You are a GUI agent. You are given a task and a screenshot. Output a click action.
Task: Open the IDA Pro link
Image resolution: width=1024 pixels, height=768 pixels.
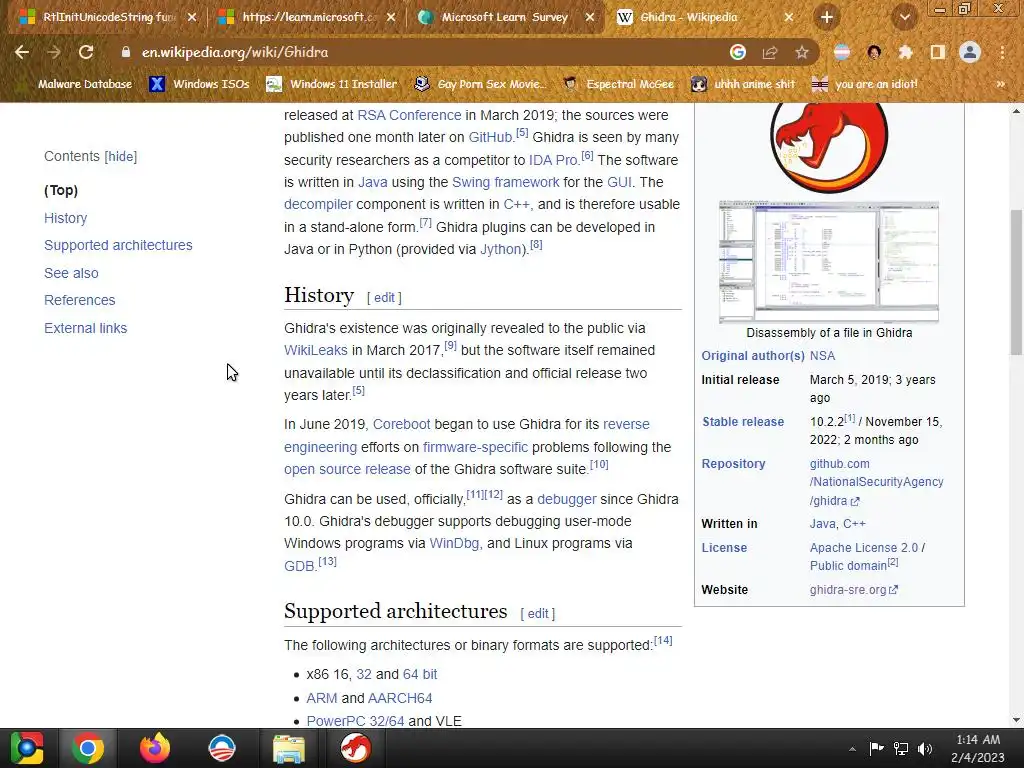tap(553, 160)
